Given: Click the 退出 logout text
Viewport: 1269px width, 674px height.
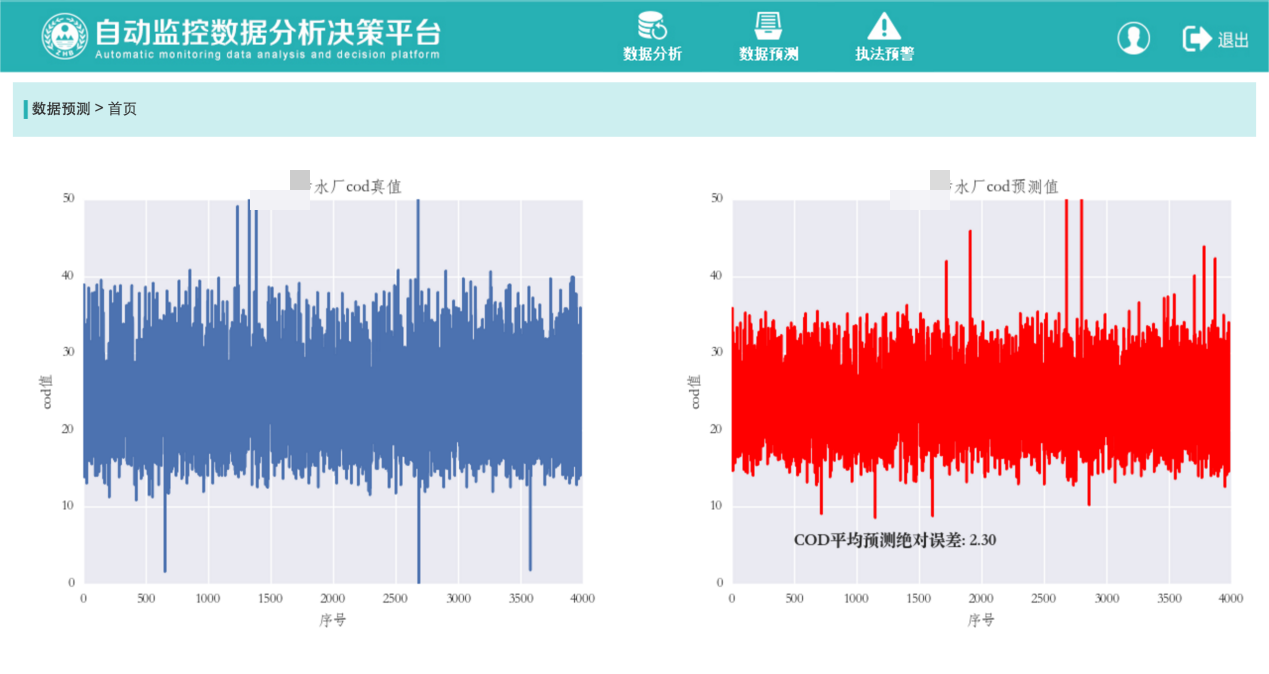Looking at the screenshot, I should 1233,40.
